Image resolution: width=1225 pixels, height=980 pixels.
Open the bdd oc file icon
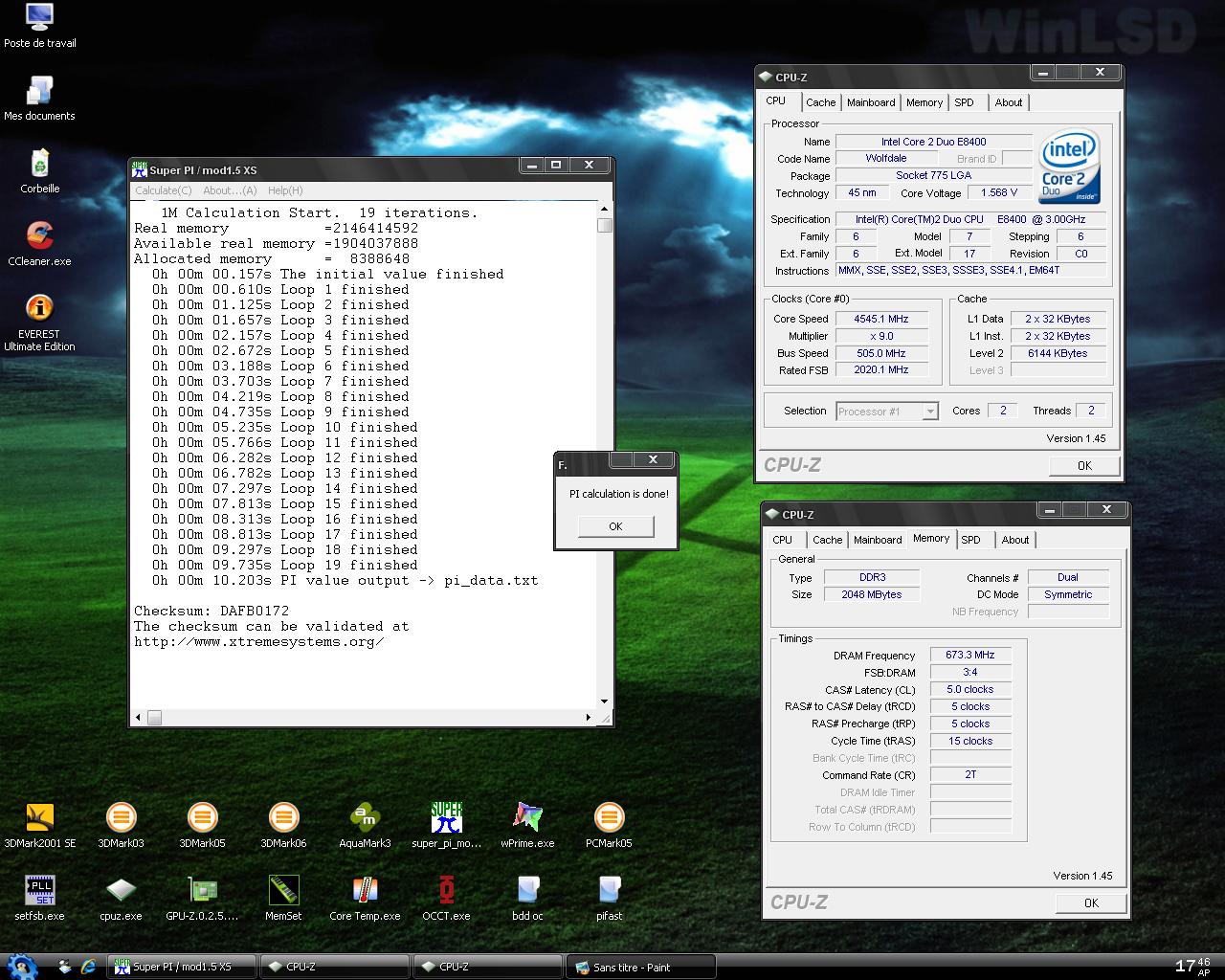(527, 899)
